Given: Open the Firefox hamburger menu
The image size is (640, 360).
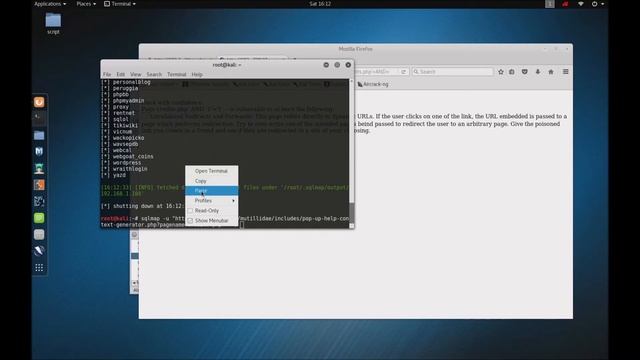Looking at the screenshot, I should [566, 72].
